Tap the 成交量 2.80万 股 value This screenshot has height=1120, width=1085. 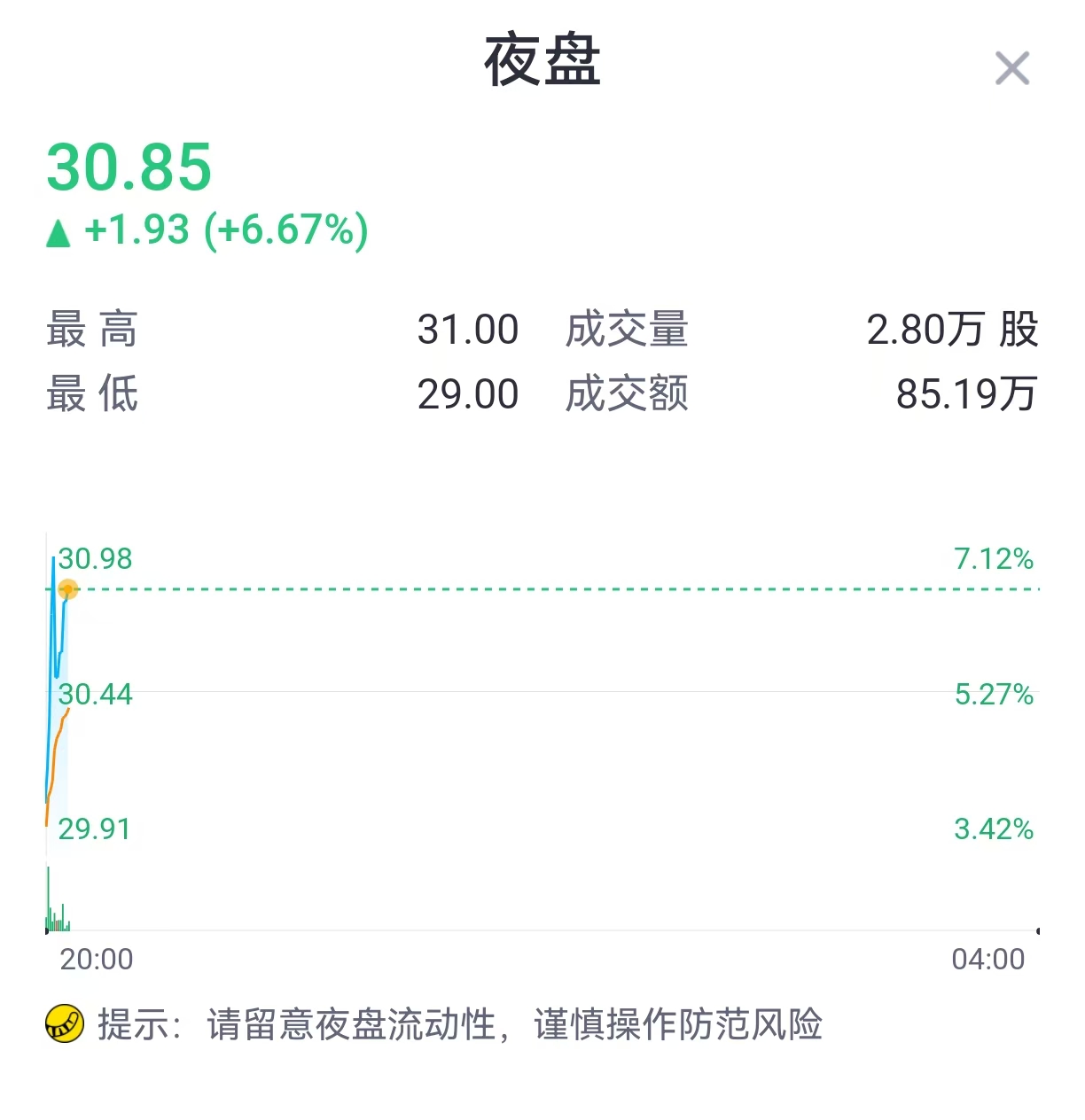952,330
